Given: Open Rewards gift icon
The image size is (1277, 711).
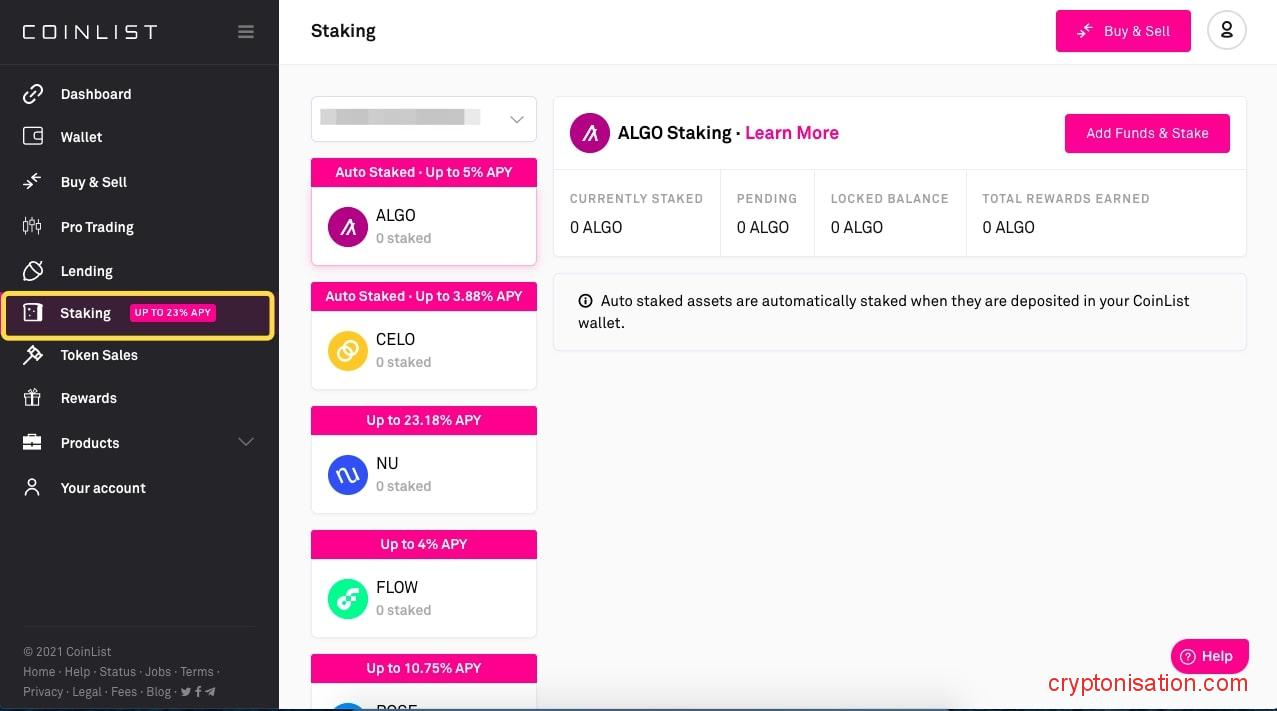Looking at the screenshot, I should click(33, 398).
